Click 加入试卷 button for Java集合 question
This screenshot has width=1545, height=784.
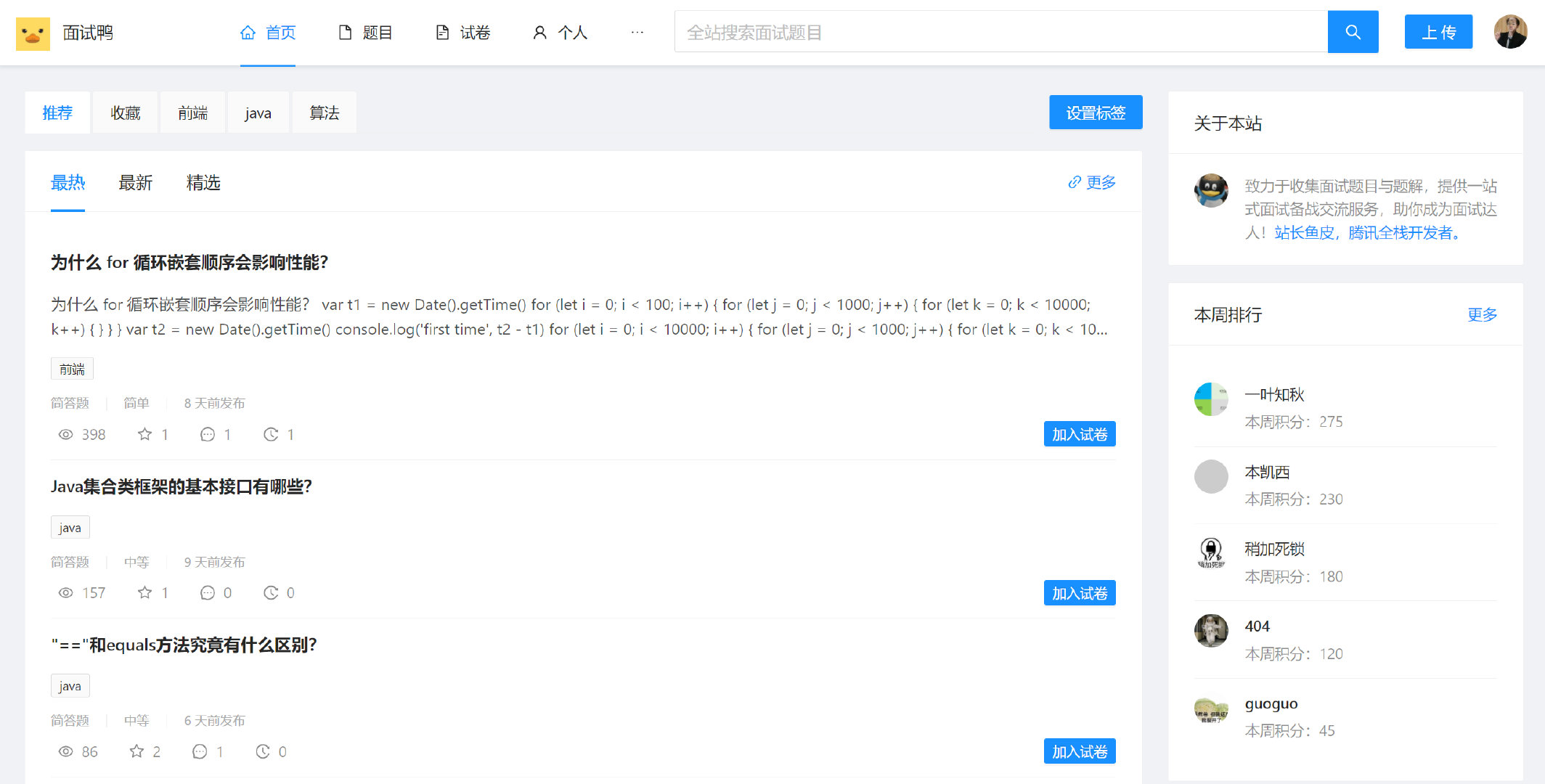pos(1080,592)
